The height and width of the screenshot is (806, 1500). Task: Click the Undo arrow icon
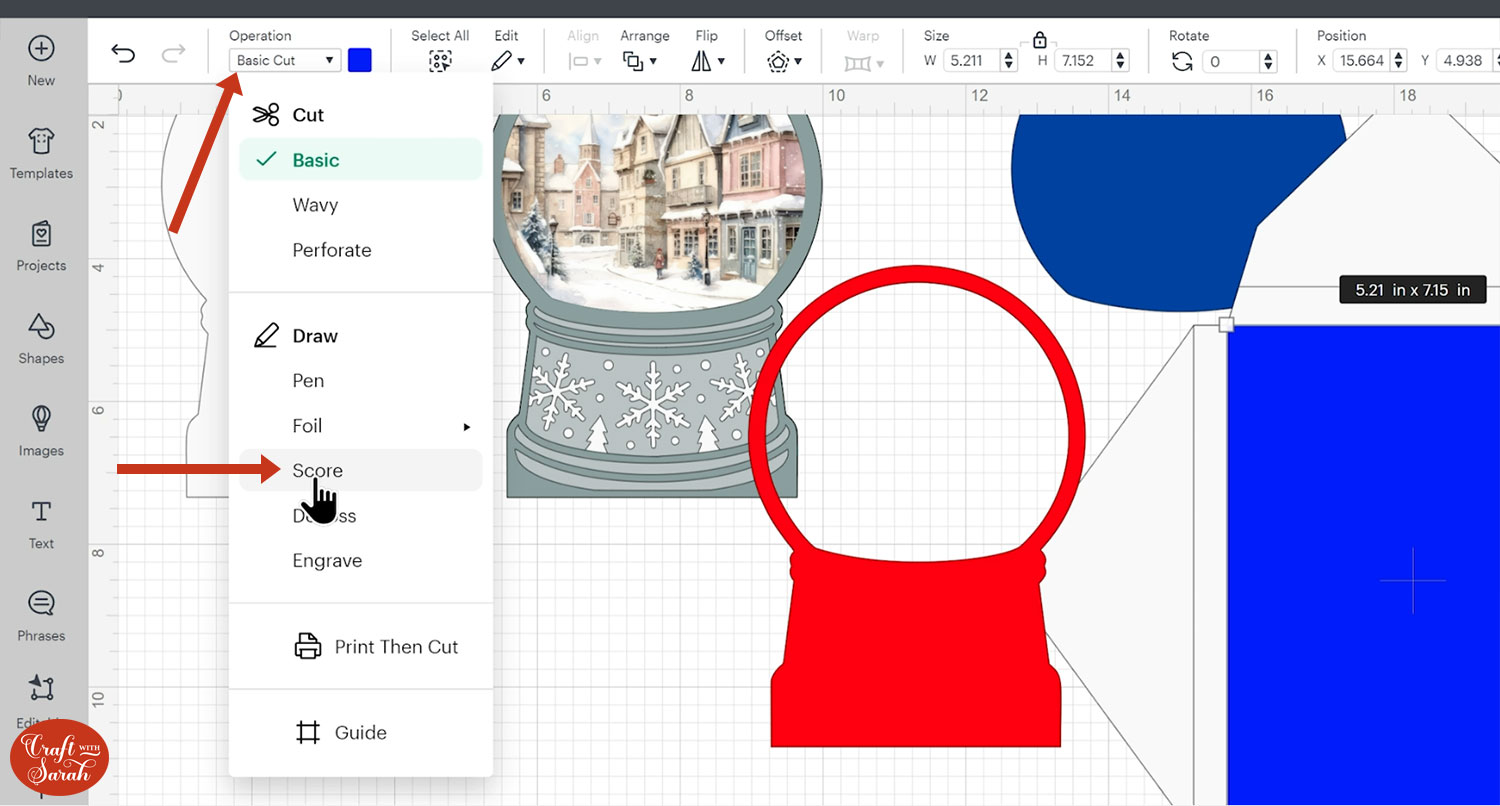123,54
